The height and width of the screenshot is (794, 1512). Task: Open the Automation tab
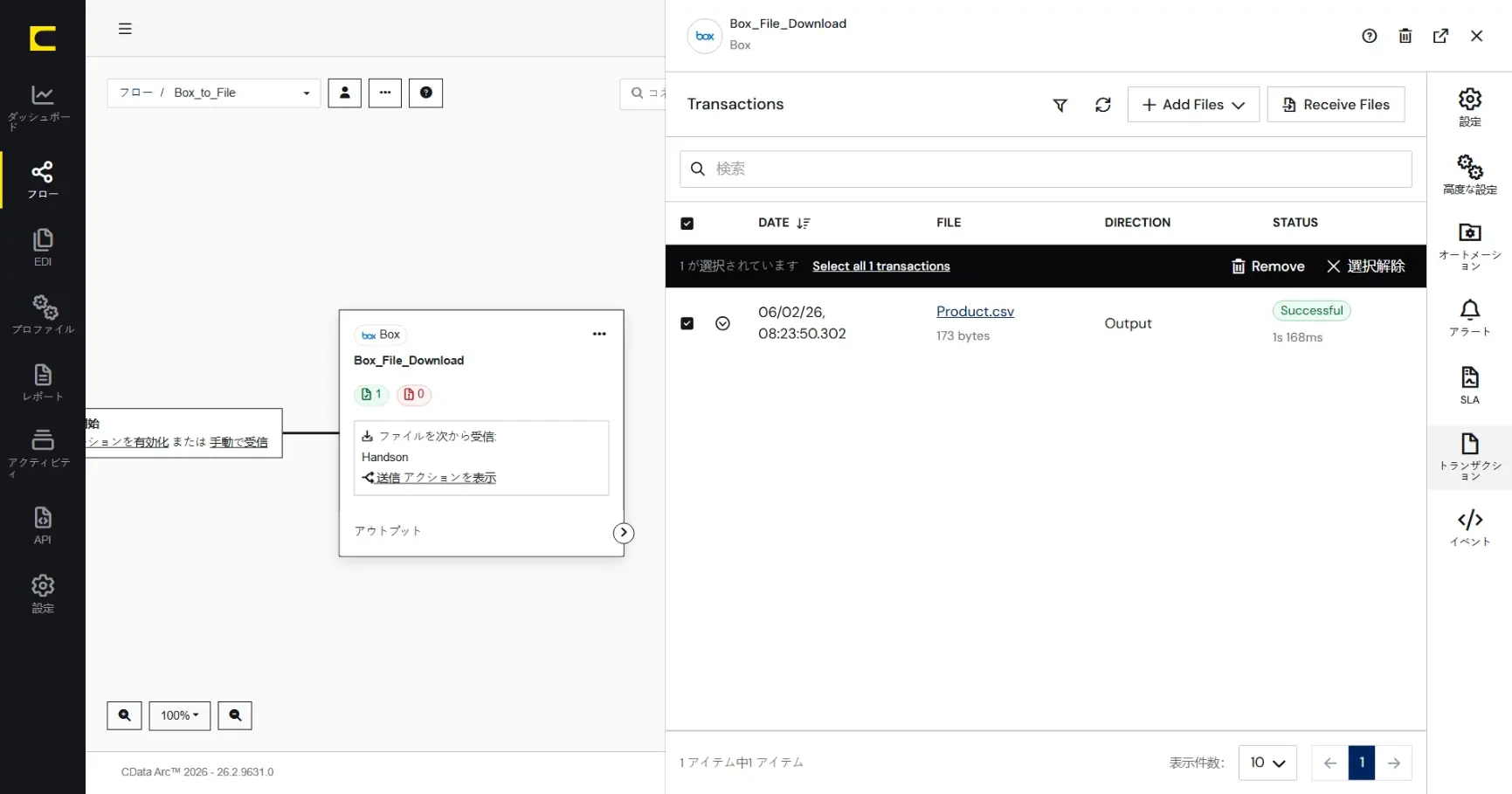(x=1470, y=246)
